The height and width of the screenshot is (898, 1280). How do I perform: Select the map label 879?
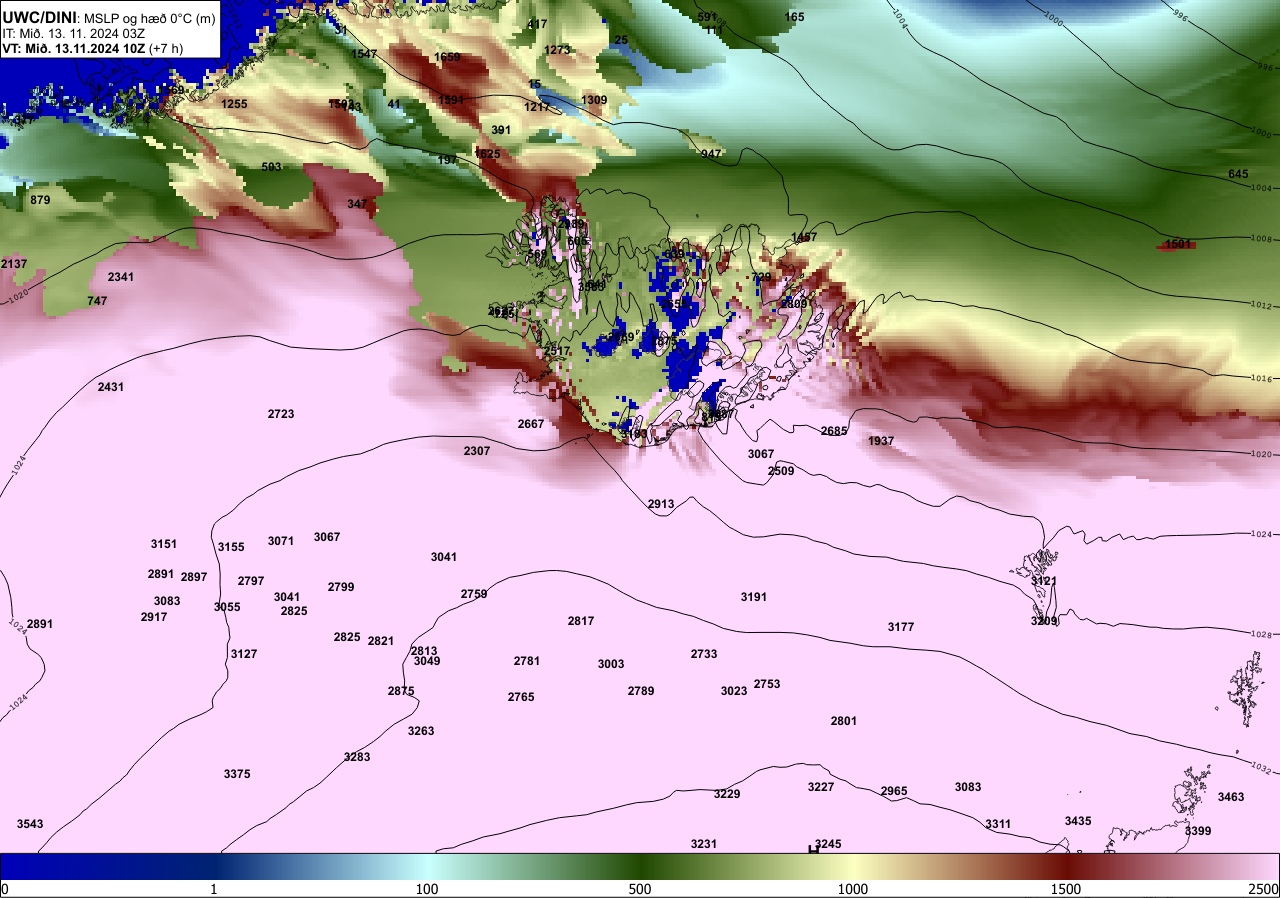click(40, 201)
